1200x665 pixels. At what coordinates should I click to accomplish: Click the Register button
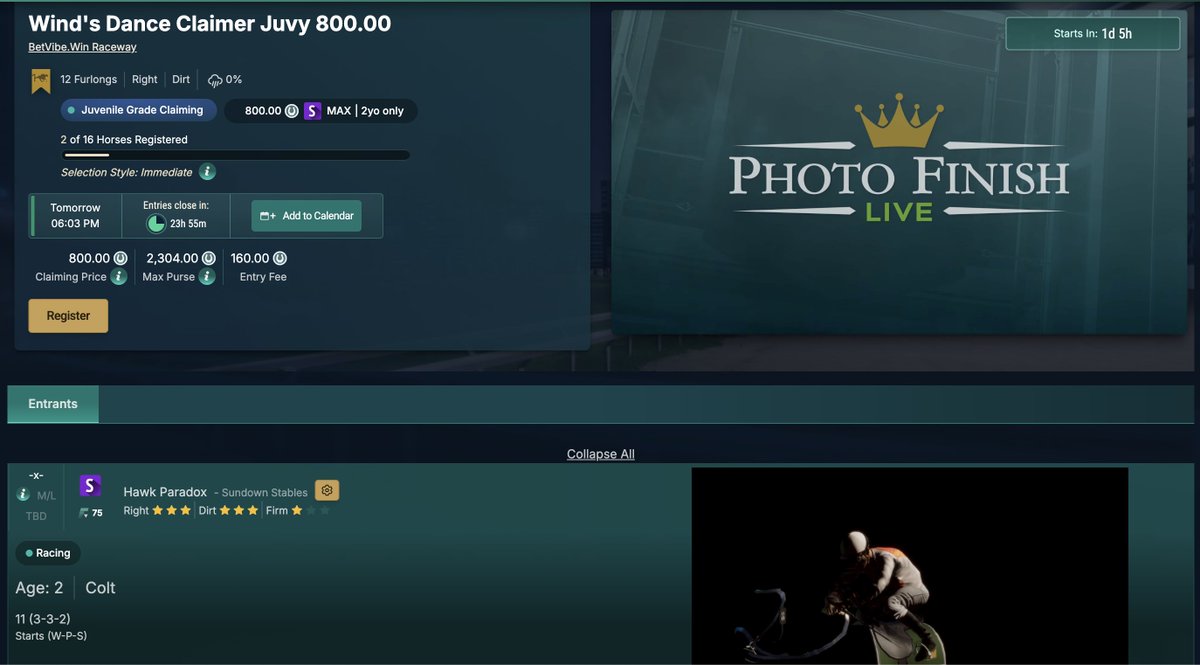click(x=68, y=316)
